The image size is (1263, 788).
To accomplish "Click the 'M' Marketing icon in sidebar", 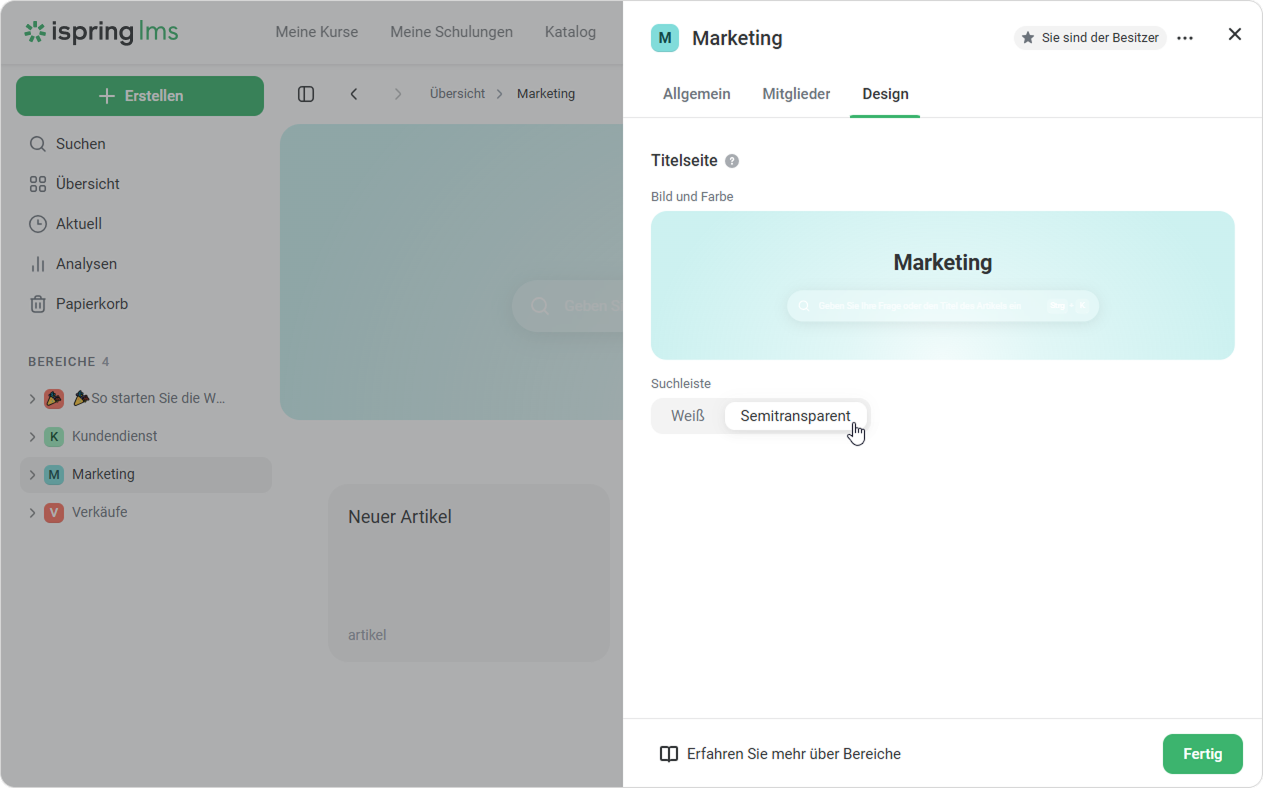I will 54,474.
